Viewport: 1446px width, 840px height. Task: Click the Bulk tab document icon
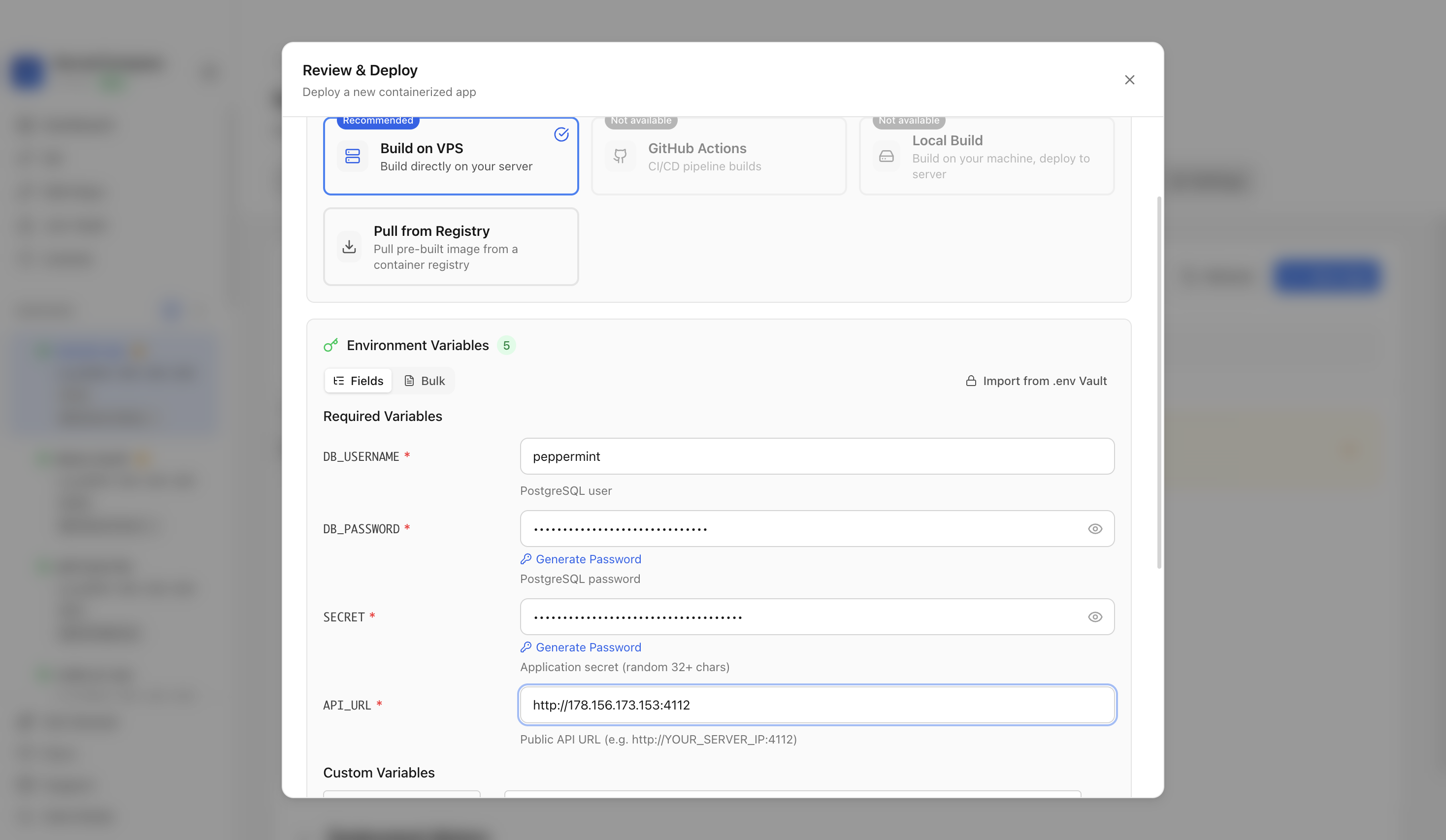pos(409,381)
